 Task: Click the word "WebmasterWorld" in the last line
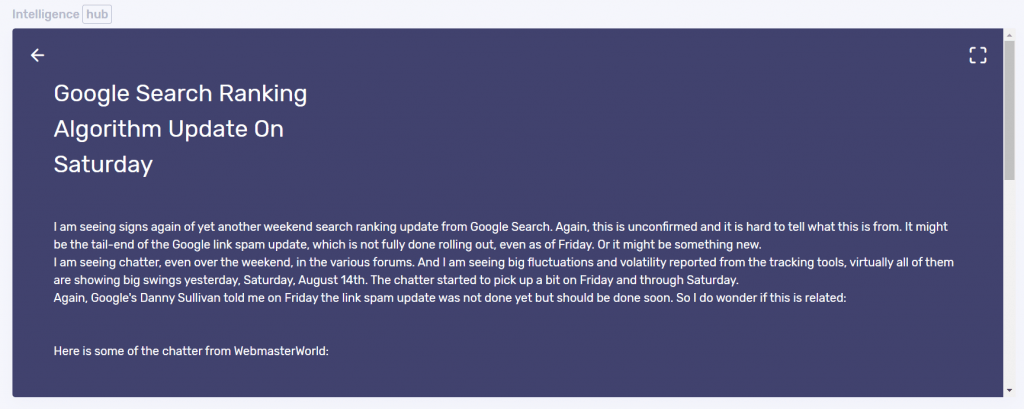(x=281, y=351)
